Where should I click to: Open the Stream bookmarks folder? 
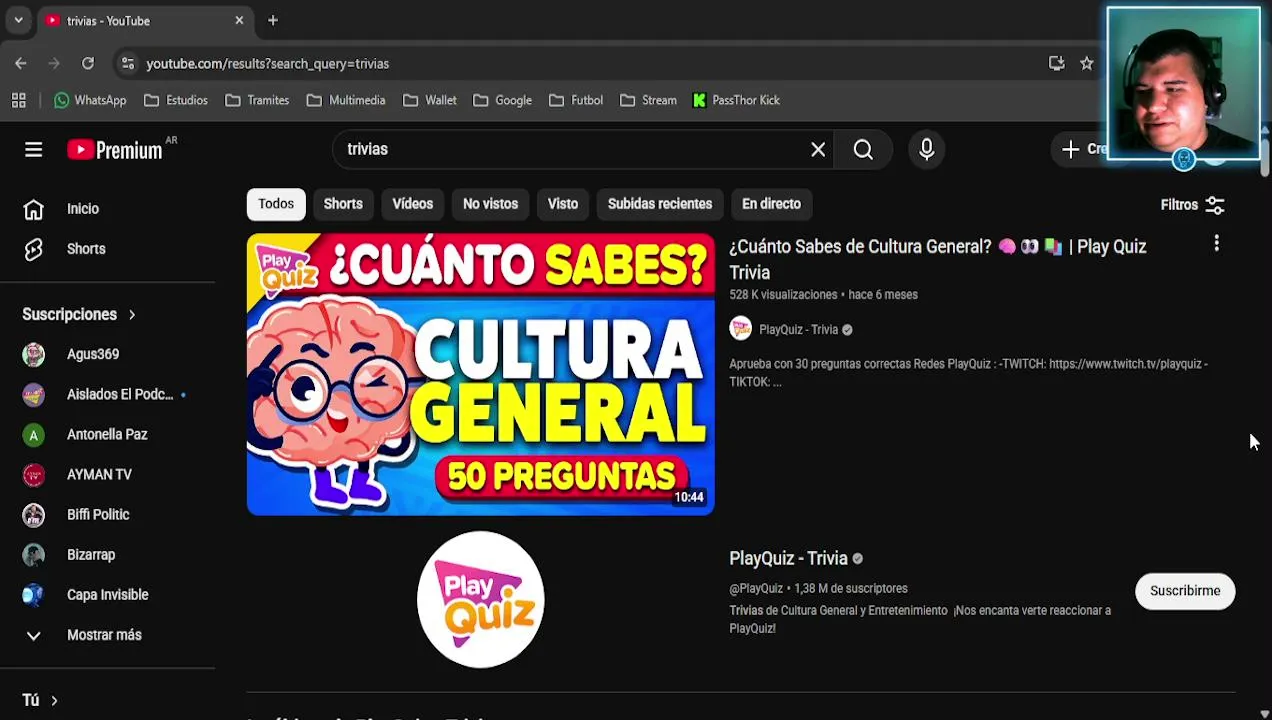tap(648, 100)
